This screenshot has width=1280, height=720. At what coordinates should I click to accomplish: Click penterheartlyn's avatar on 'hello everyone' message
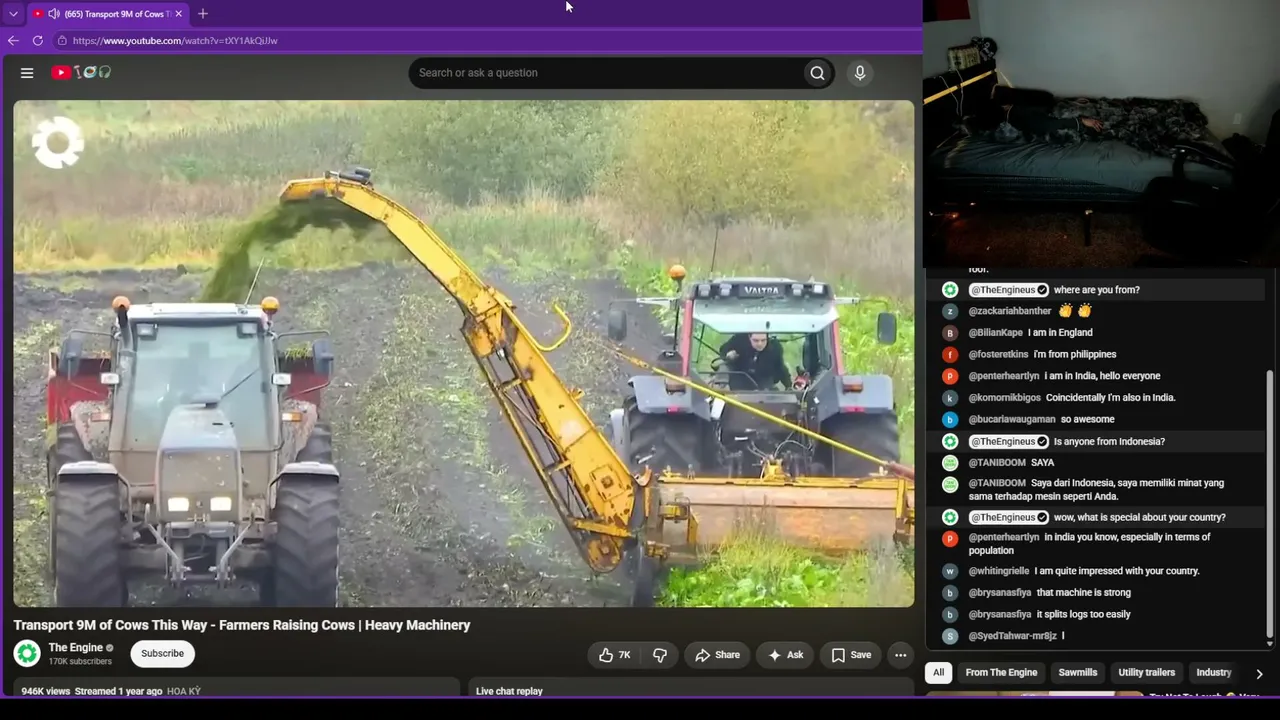(x=950, y=376)
